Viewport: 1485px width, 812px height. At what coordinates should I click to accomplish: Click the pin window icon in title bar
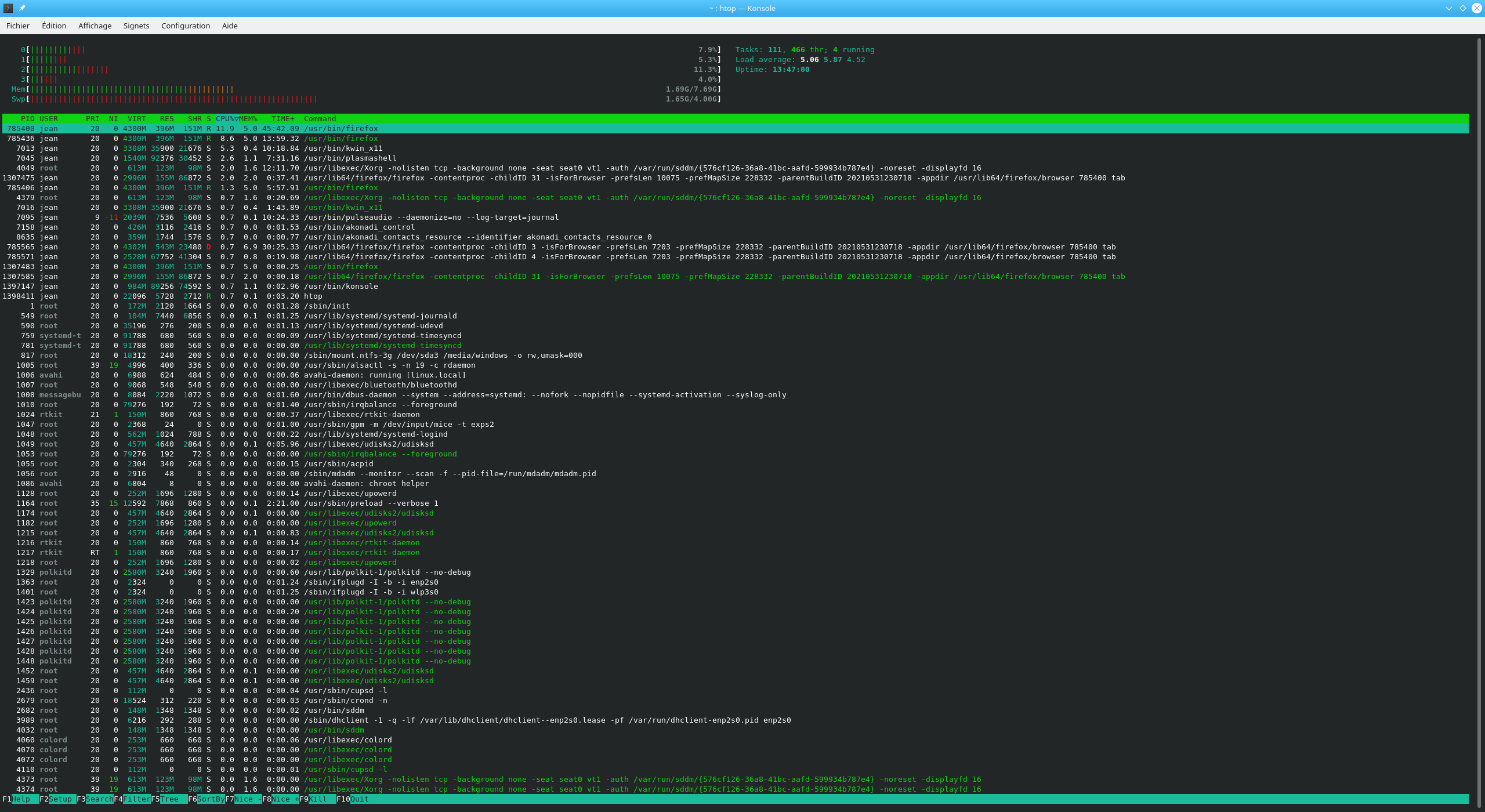coord(22,8)
